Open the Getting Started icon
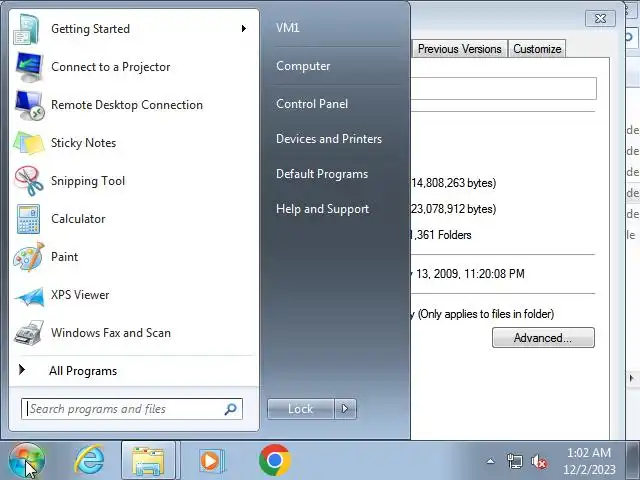Viewport: 640px width, 480px height. [x=27, y=29]
